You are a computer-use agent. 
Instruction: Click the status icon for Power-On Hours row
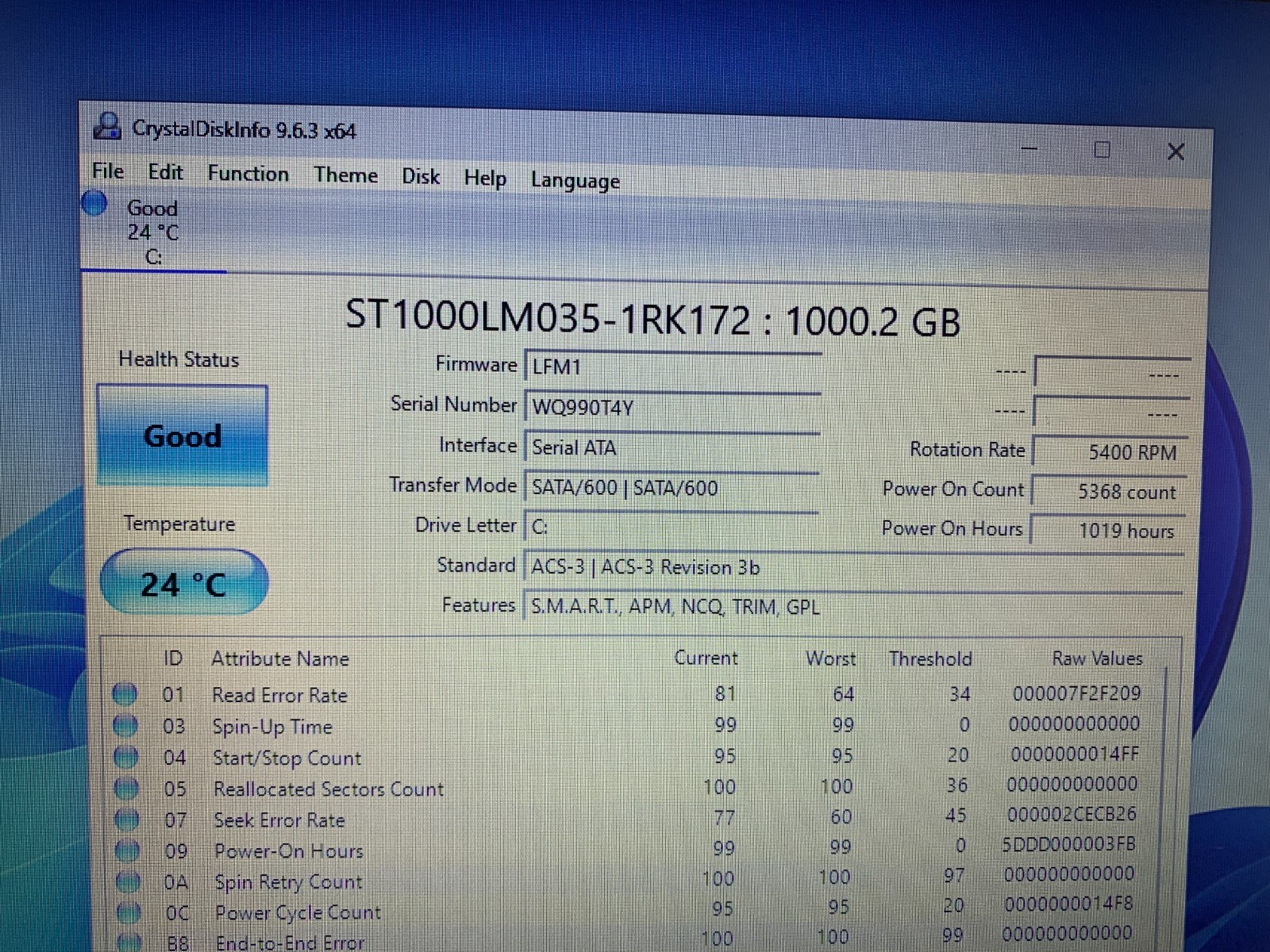tap(128, 850)
